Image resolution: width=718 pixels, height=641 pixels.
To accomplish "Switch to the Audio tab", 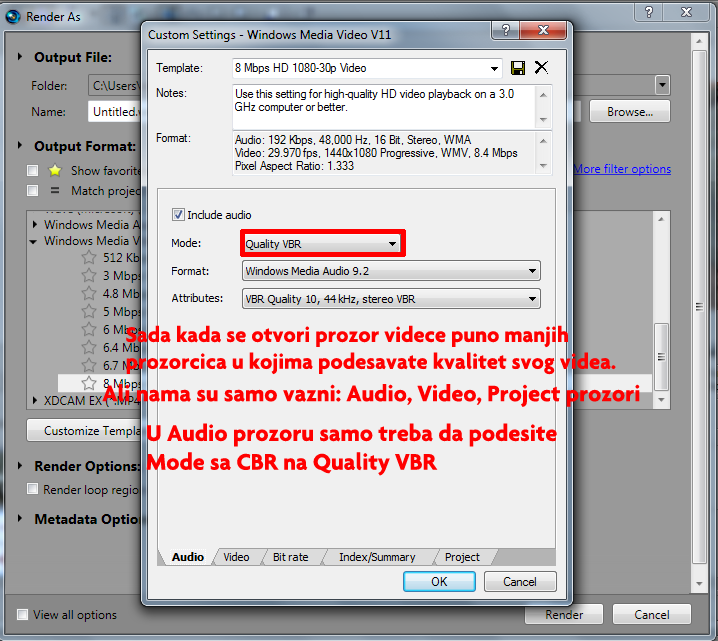I will tap(188, 557).
